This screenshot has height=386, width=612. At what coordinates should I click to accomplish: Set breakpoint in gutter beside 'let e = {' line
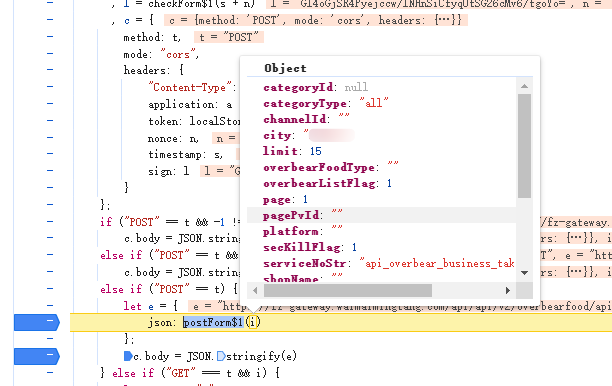(x=50, y=305)
